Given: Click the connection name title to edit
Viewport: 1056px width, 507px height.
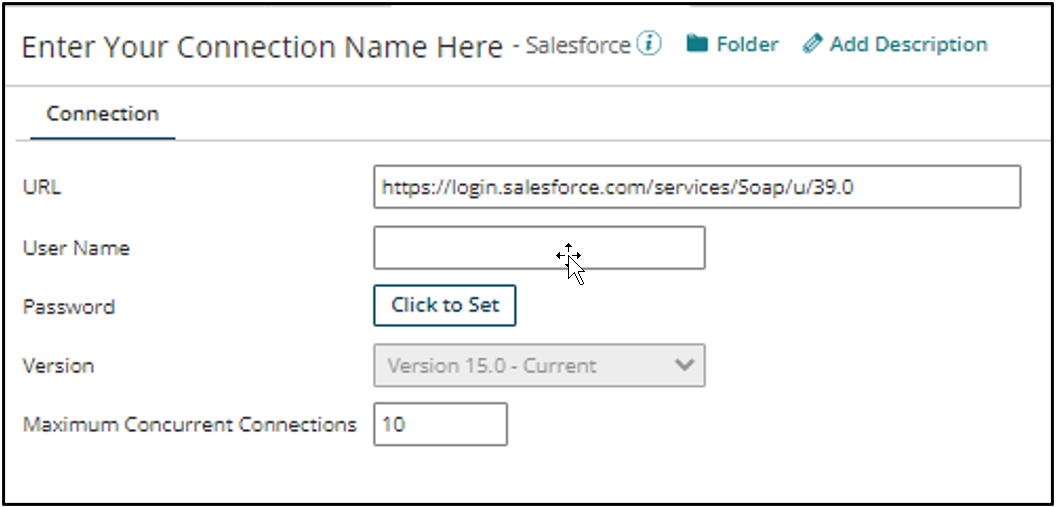Looking at the screenshot, I should 262,47.
